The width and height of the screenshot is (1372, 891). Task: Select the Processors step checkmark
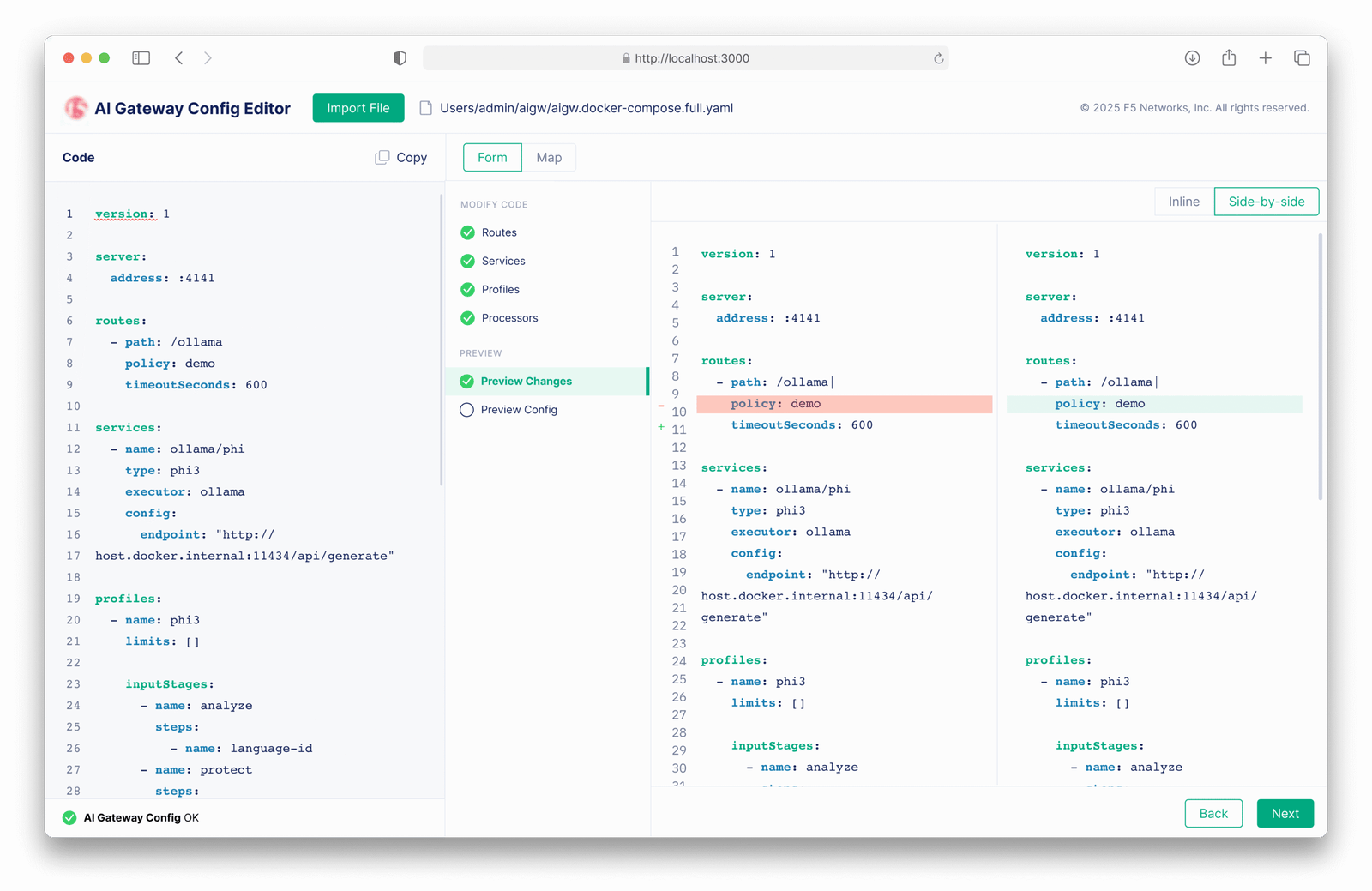coord(467,318)
